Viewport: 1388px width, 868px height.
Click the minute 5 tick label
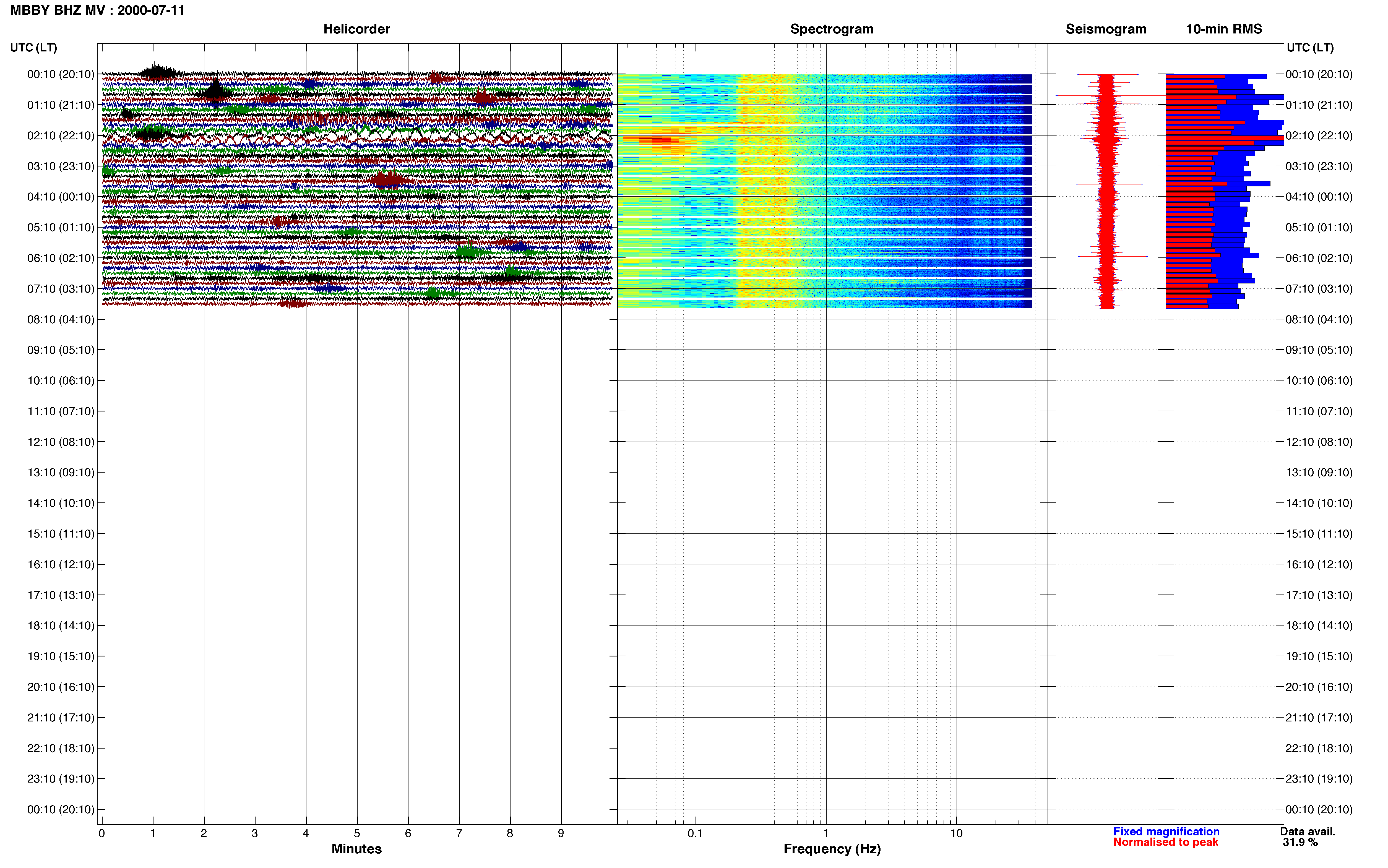[x=357, y=833]
